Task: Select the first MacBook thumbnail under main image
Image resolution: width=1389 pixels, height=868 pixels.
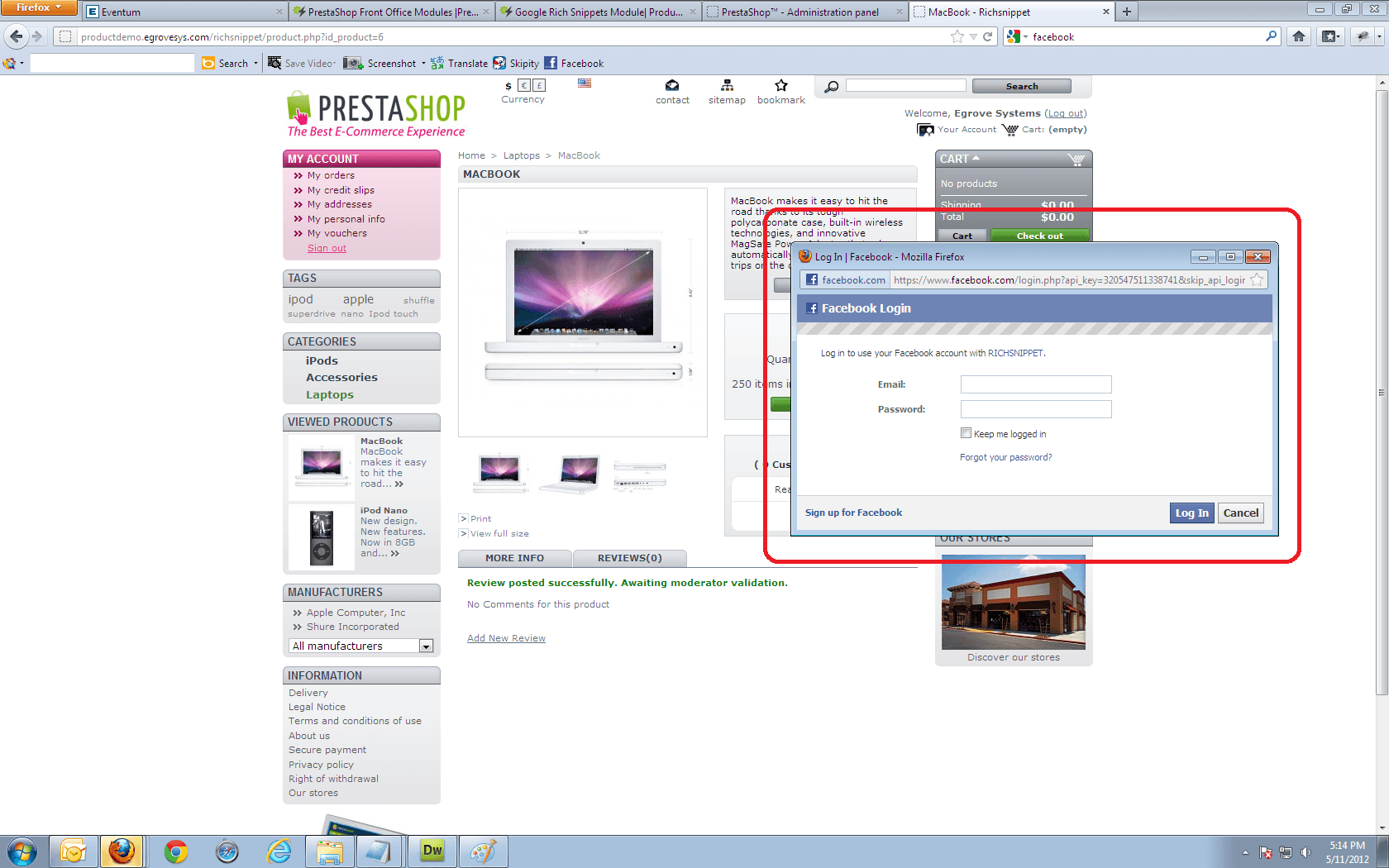Action: tap(499, 472)
